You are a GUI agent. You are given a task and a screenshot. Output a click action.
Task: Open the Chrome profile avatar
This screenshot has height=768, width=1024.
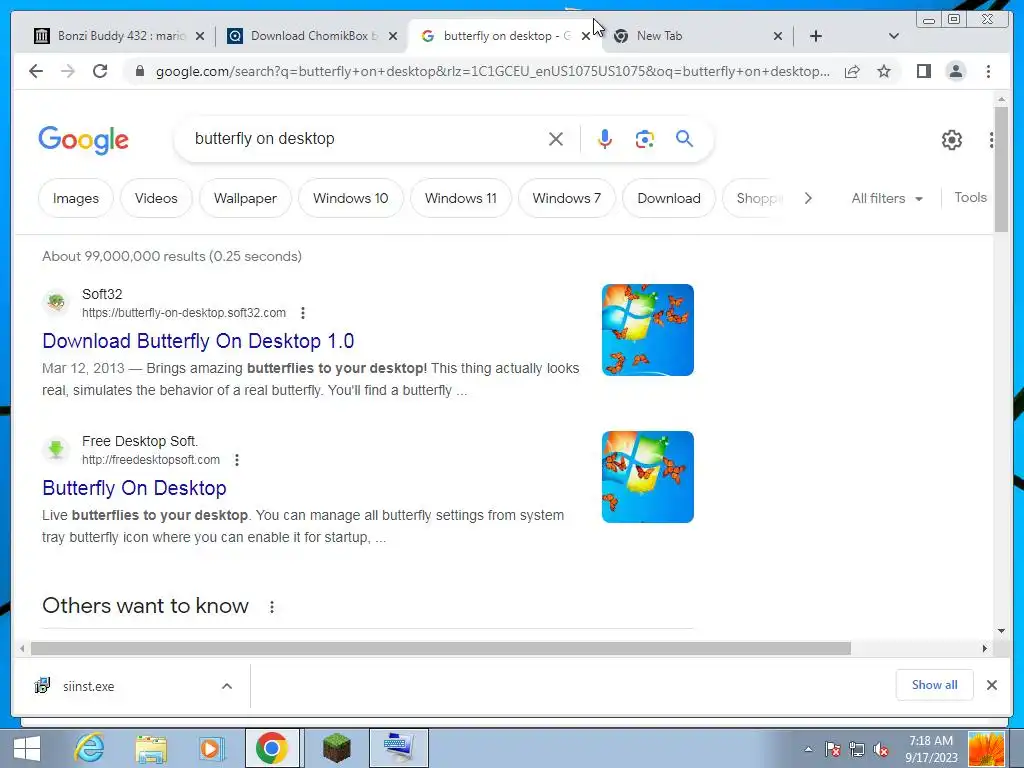(955, 71)
